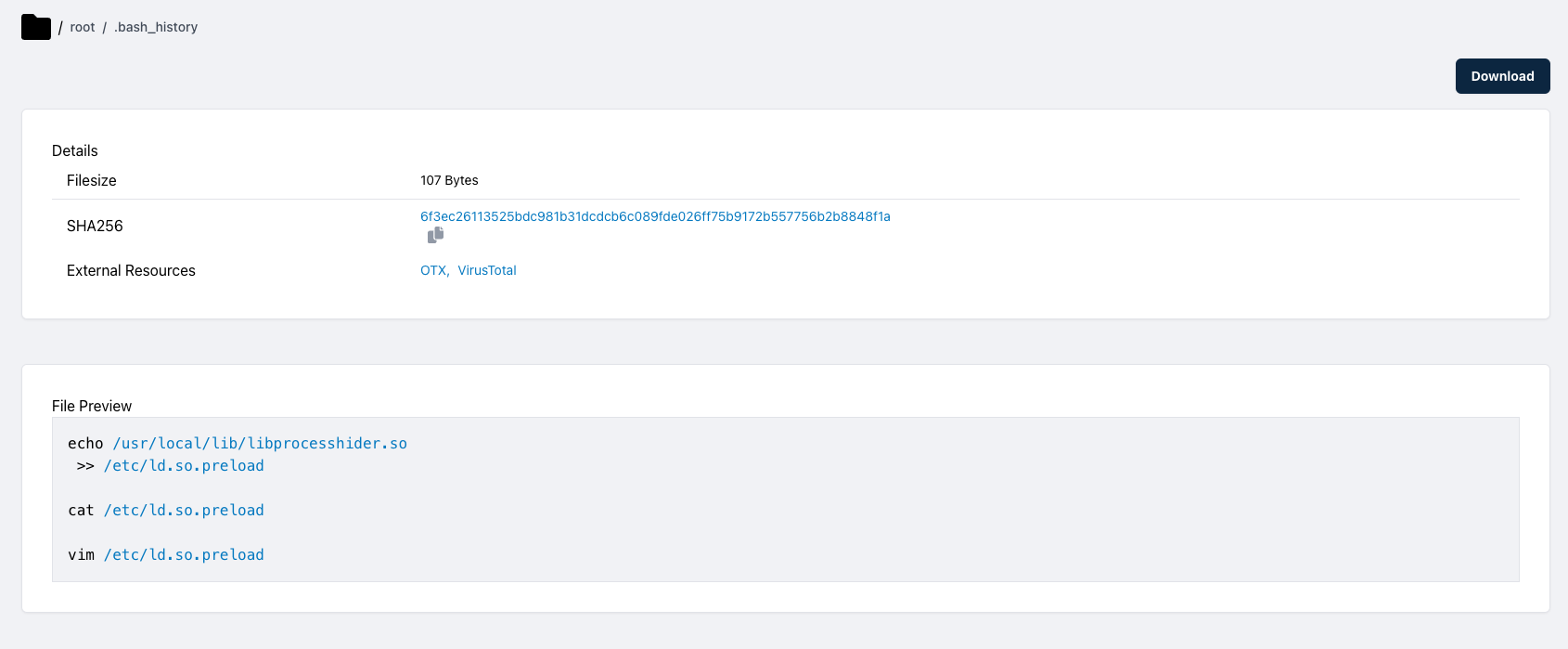Copy the SHA256 hash with the copy icon

pyautogui.click(x=435, y=235)
